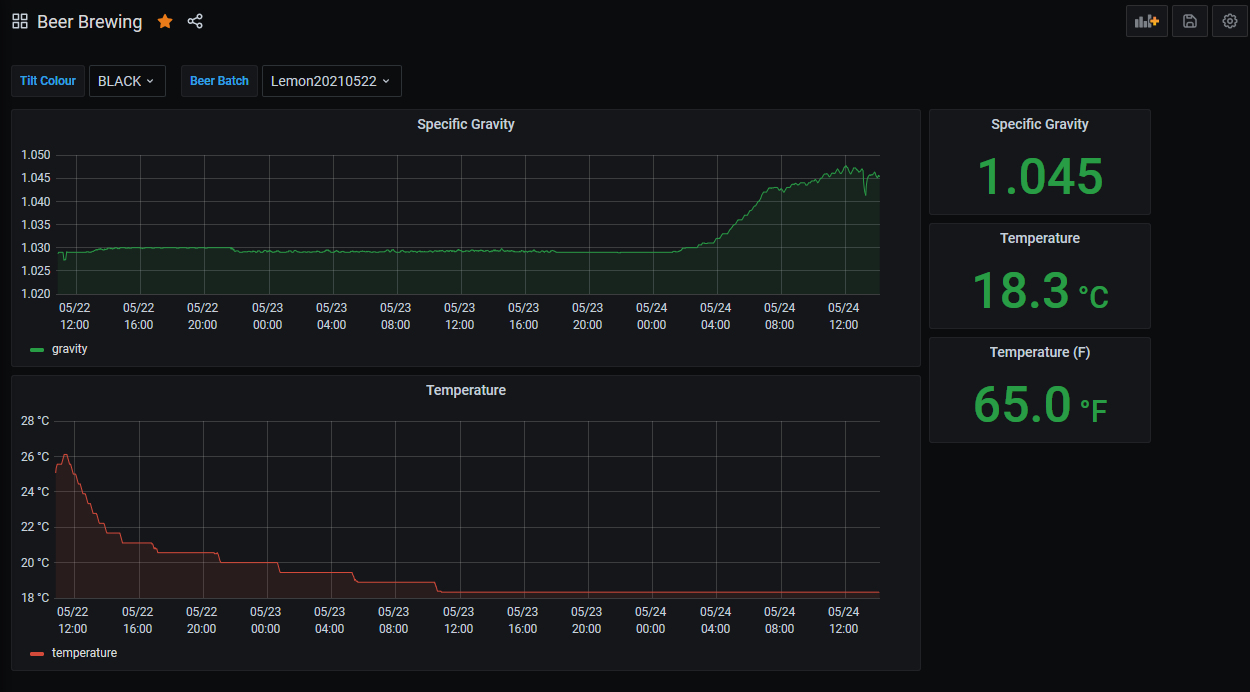Click the 1.045 specific gravity value
This screenshot has width=1250, height=692.
[x=1040, y=177]
